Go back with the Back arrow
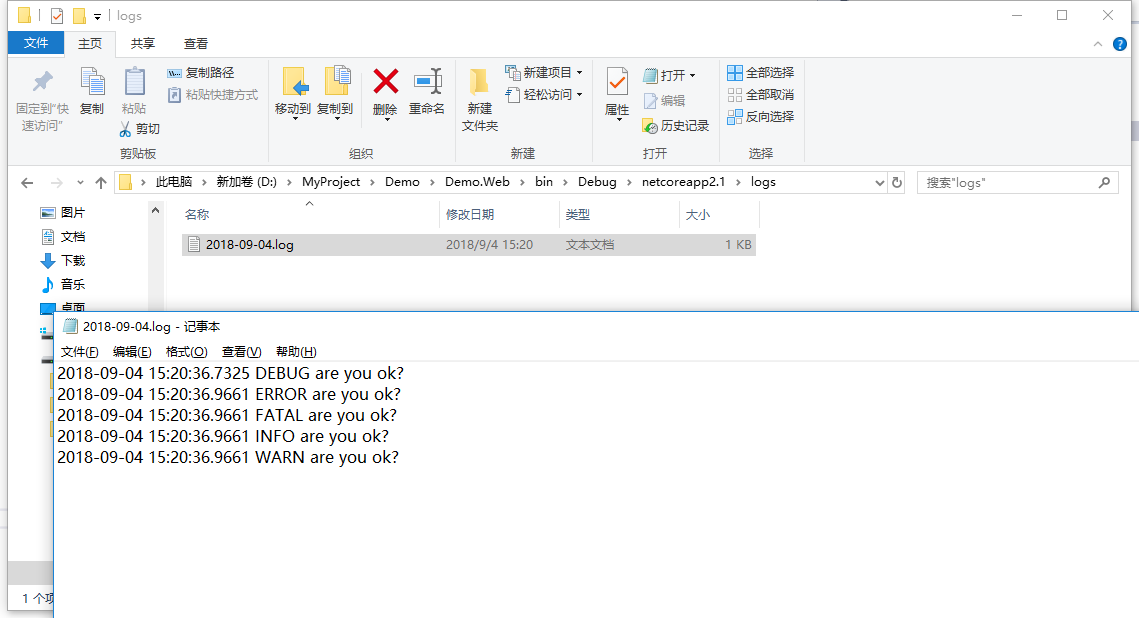Viewport: 1139px width, 618px height. click(27, 182)
